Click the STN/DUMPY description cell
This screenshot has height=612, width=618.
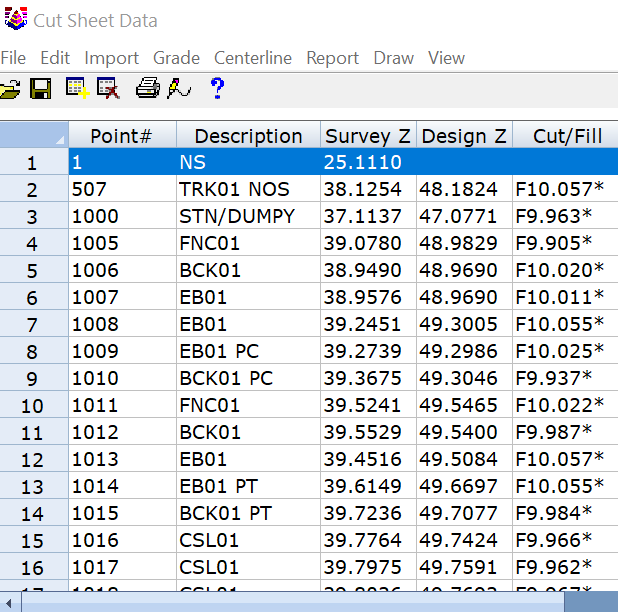248,216
